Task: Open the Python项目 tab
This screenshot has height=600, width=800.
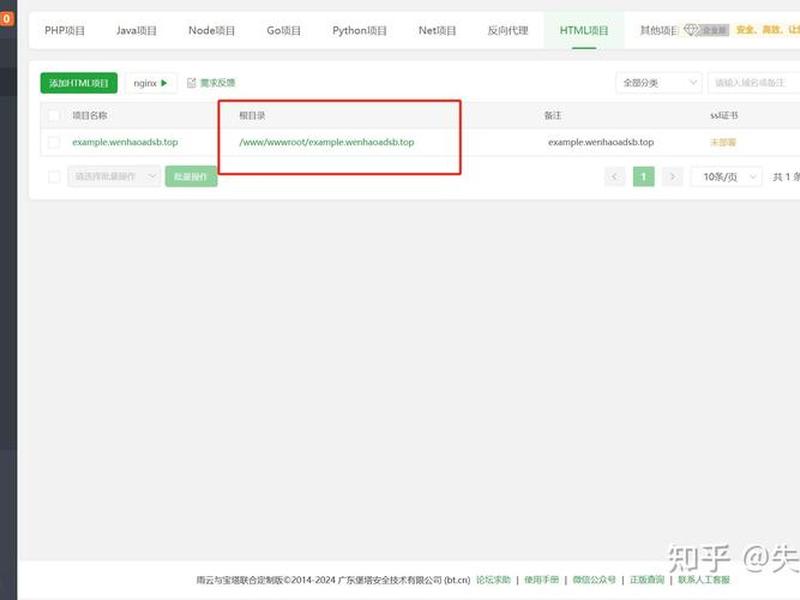Action: tap(359, 31)
